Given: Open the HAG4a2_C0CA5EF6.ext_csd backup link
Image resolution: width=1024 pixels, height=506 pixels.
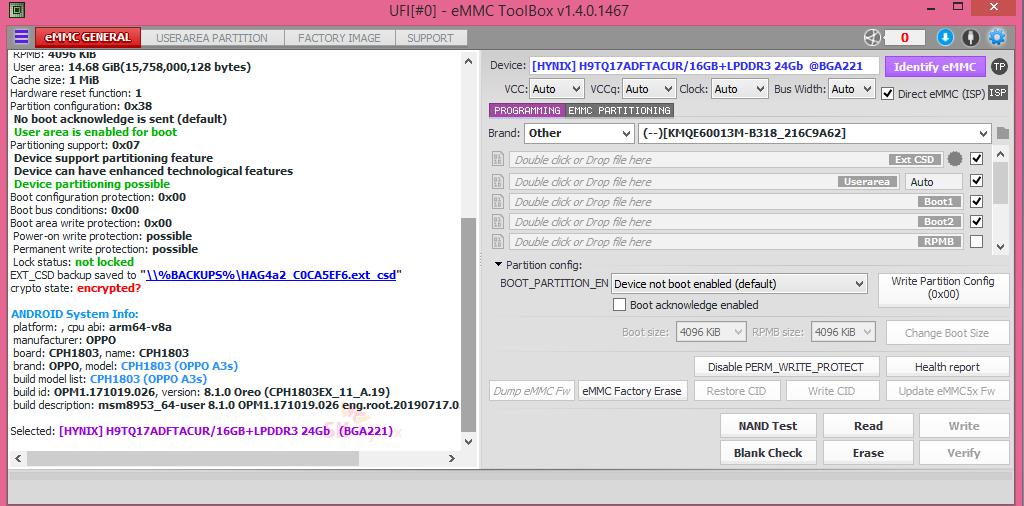Looking at the screenshot, I should point(271,275).
